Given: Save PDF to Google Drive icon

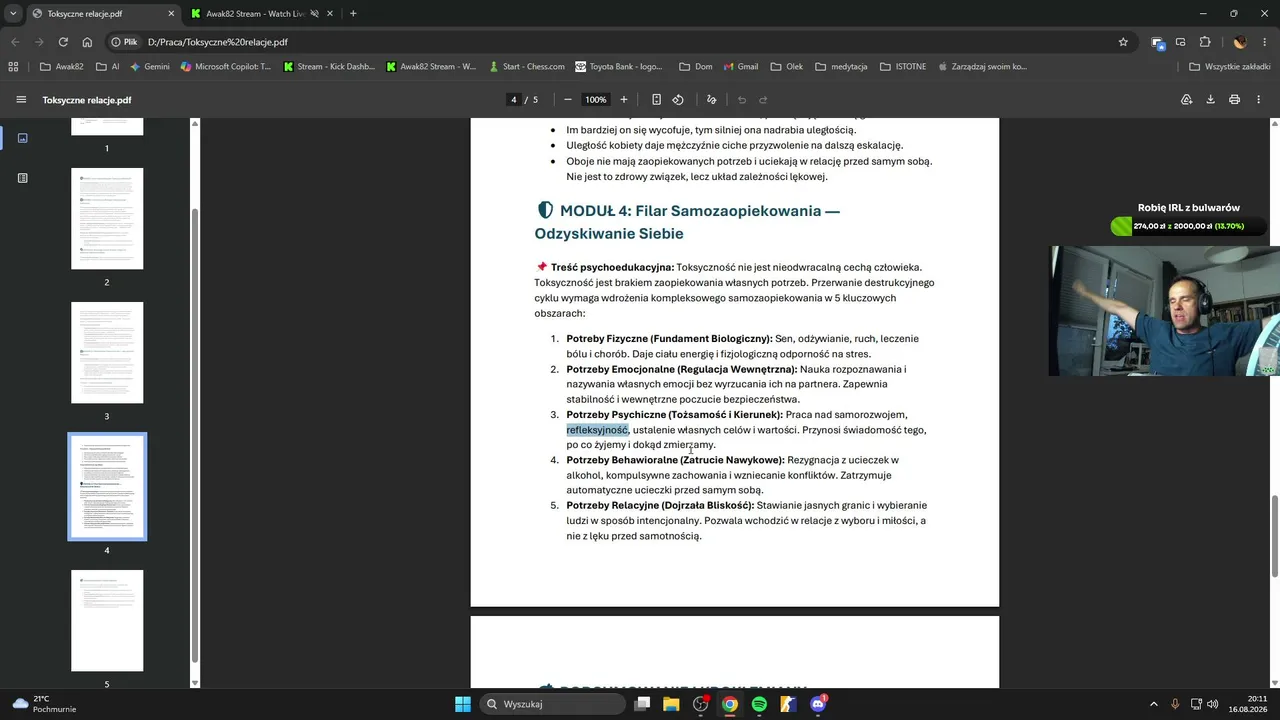Looking at the screenshot, I should (1187, 100).
